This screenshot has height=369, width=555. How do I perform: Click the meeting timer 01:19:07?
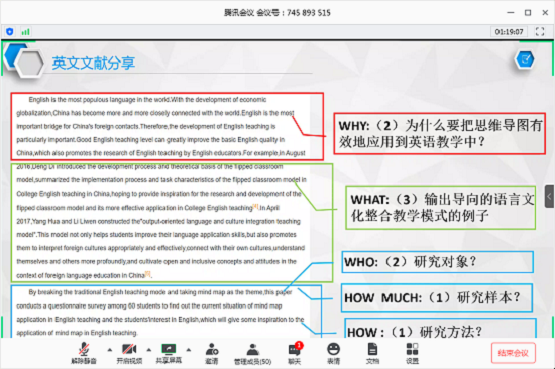[509, 31]
